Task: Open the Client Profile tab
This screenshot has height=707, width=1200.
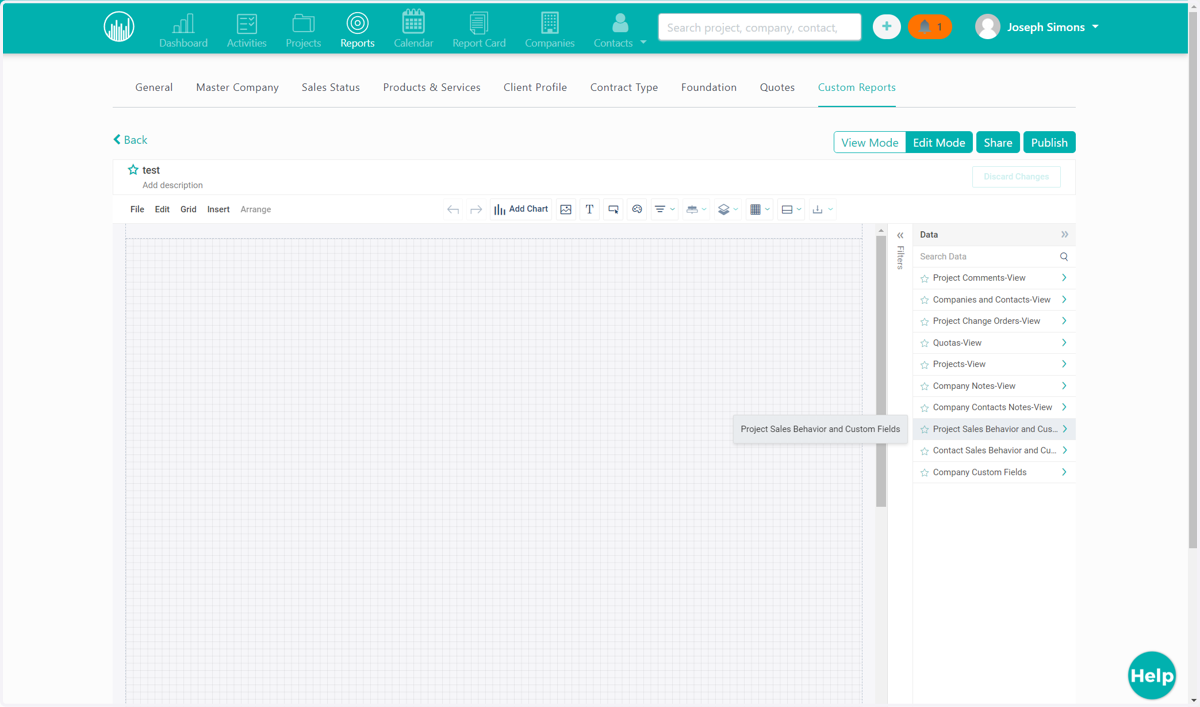Action: [535, 87]
